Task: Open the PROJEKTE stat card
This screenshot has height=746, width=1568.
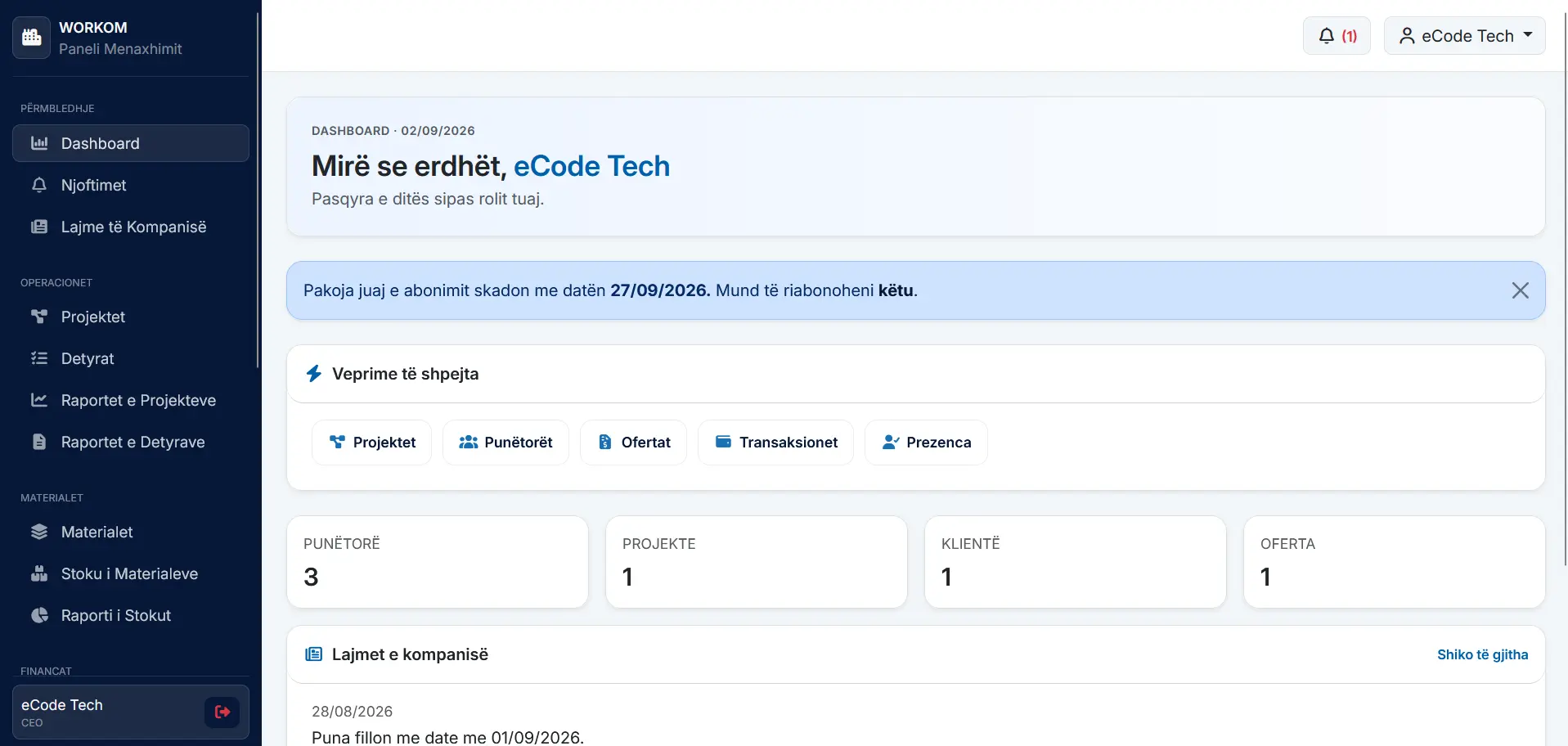Action: pyautogui.click(x=757, y=562)
